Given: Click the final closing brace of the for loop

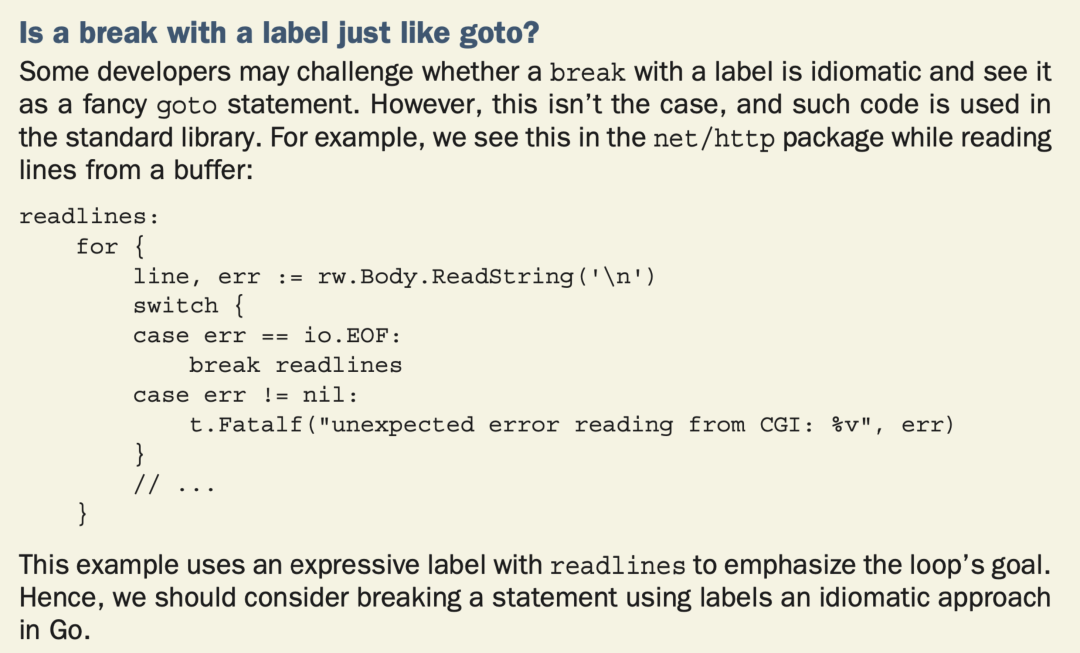Looking at the screenshot, I should point(83,515).
